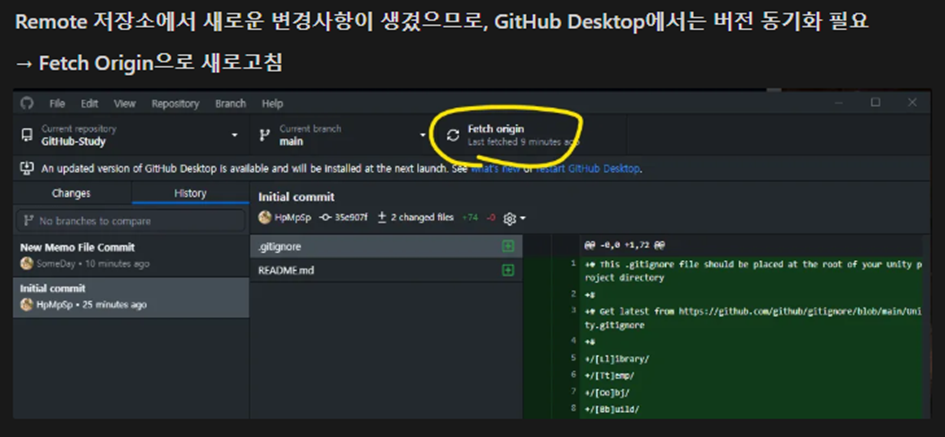Switch to the Changes tab

(71, 193)
